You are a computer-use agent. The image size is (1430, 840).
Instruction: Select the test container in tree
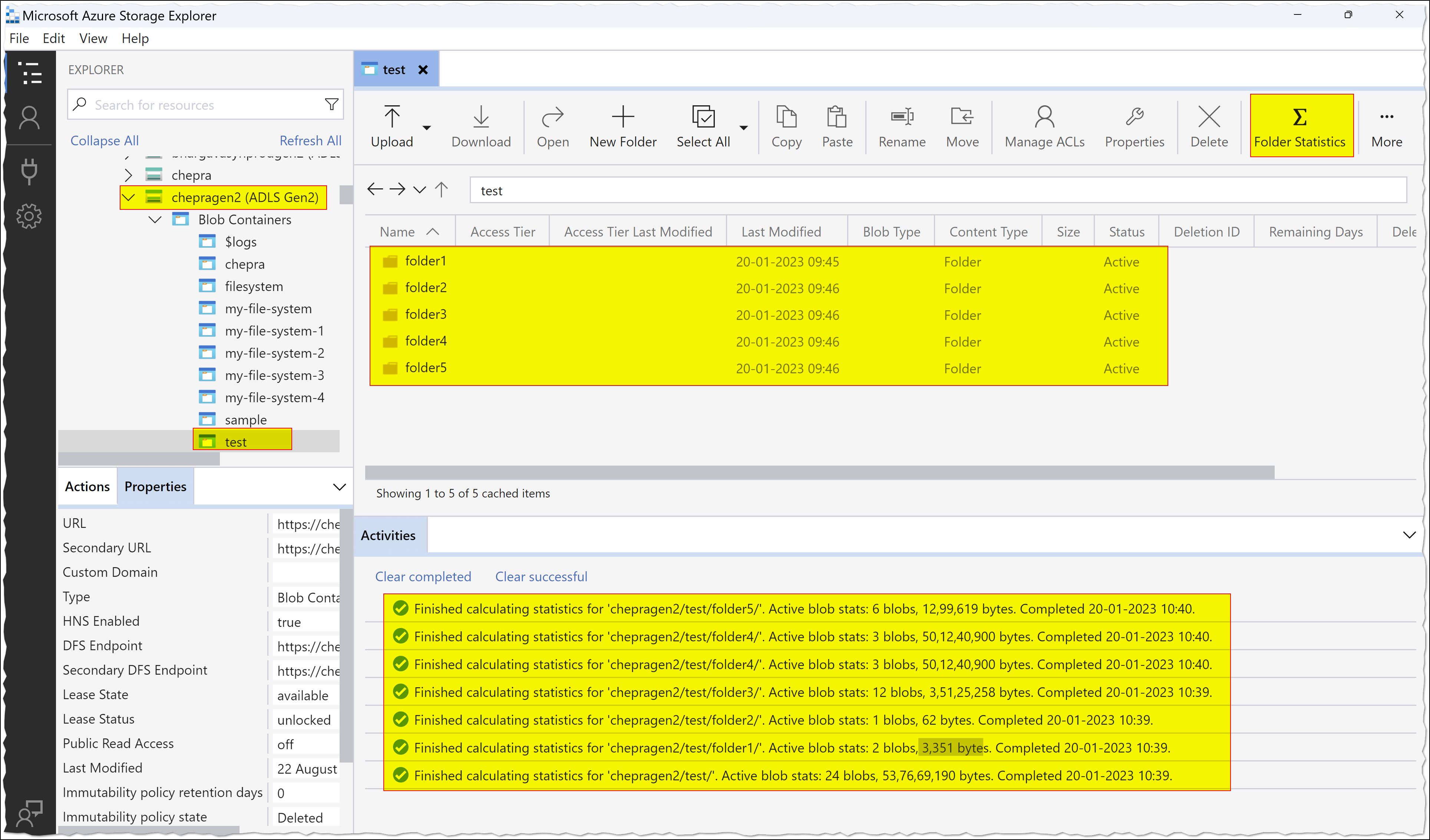pyautogui.click(x=235, y=442)
